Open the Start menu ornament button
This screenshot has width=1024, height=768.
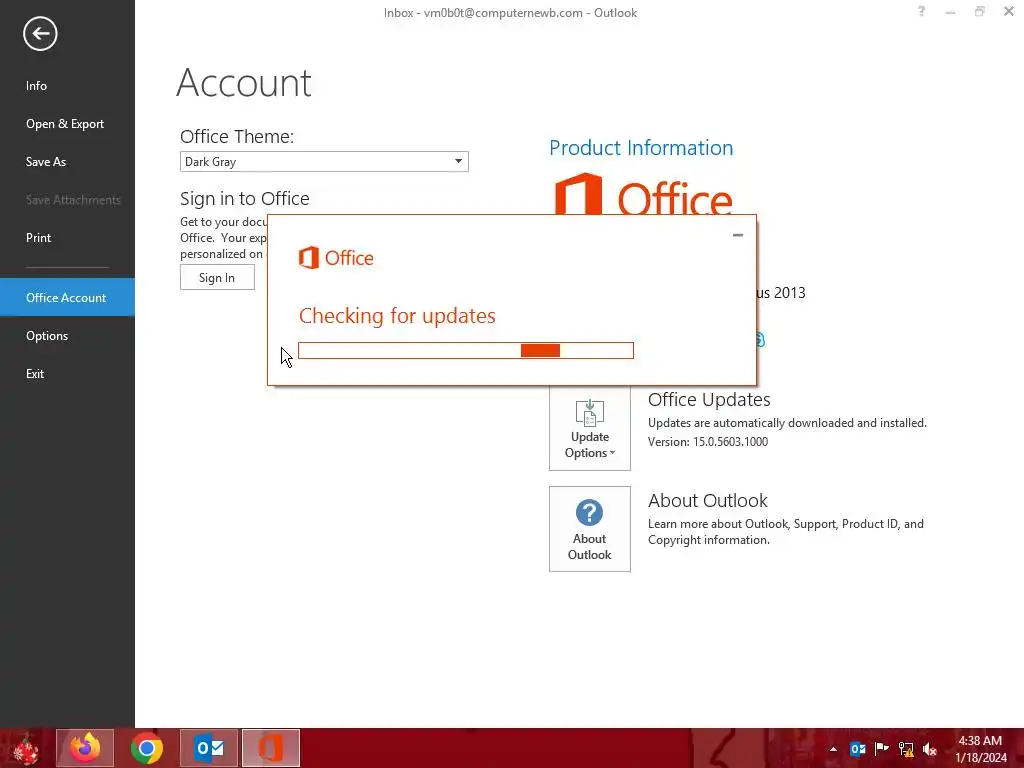26,748
